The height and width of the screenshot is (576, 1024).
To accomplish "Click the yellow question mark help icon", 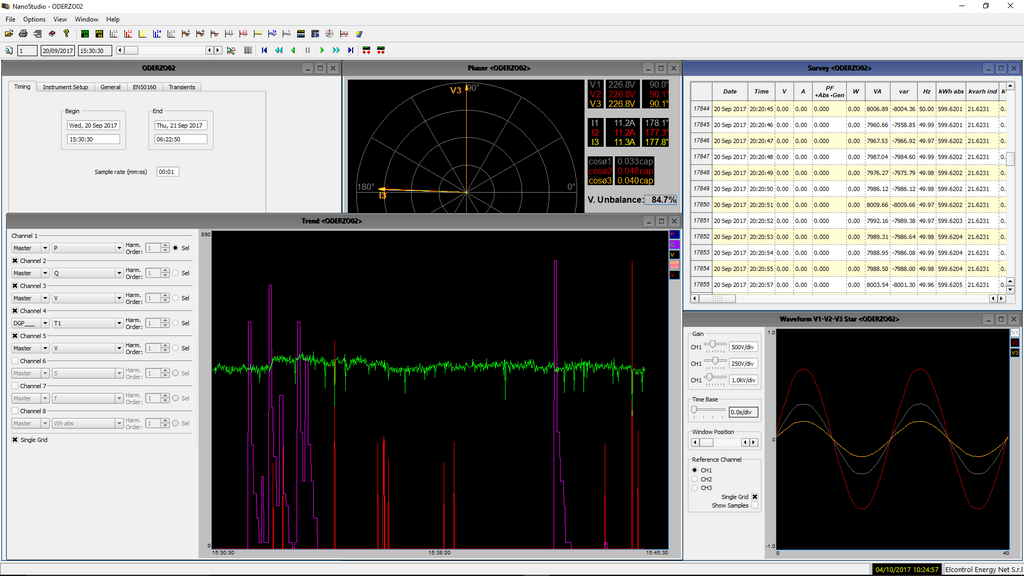I will tap(66, 33).
